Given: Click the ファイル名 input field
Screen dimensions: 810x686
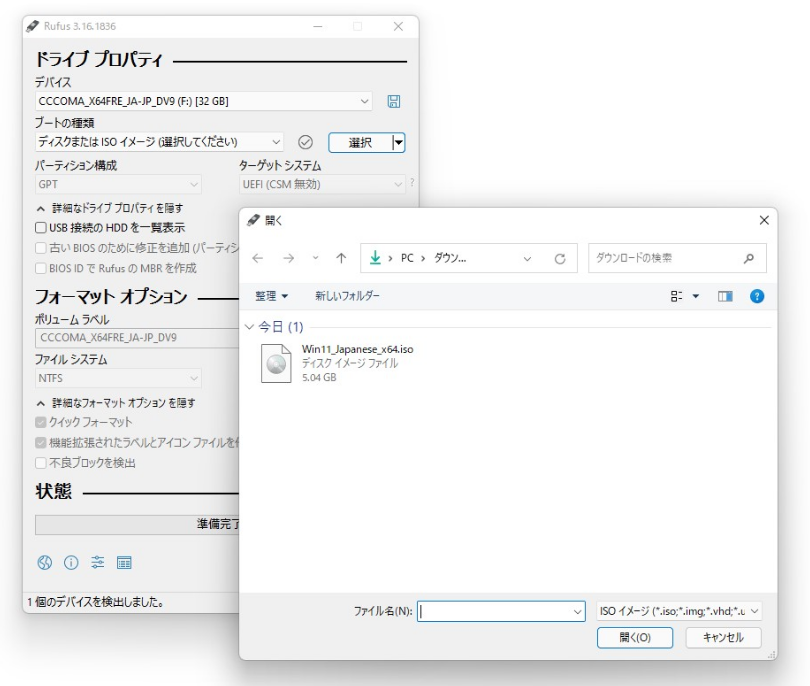Looking at the screenshot, I should pyautogui.click(x=501, y=612).
